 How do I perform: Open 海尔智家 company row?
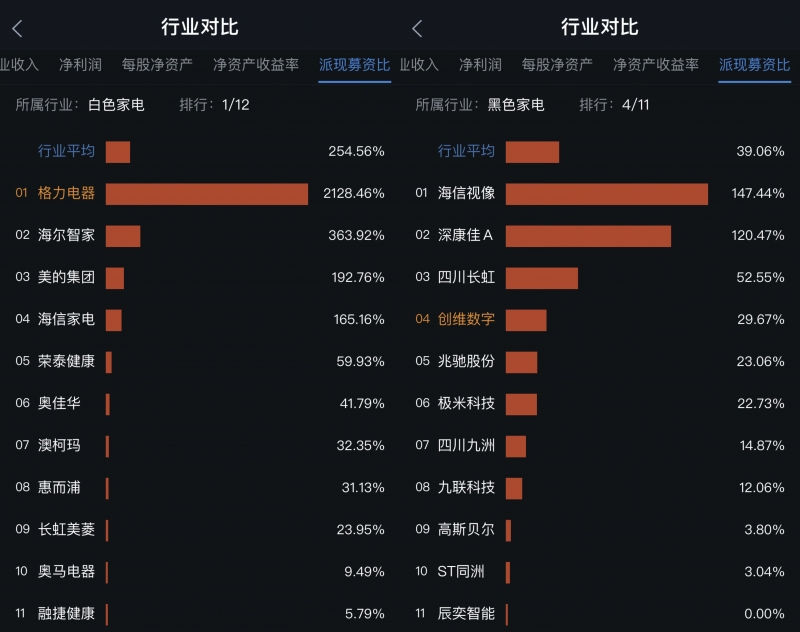[66, 236]
